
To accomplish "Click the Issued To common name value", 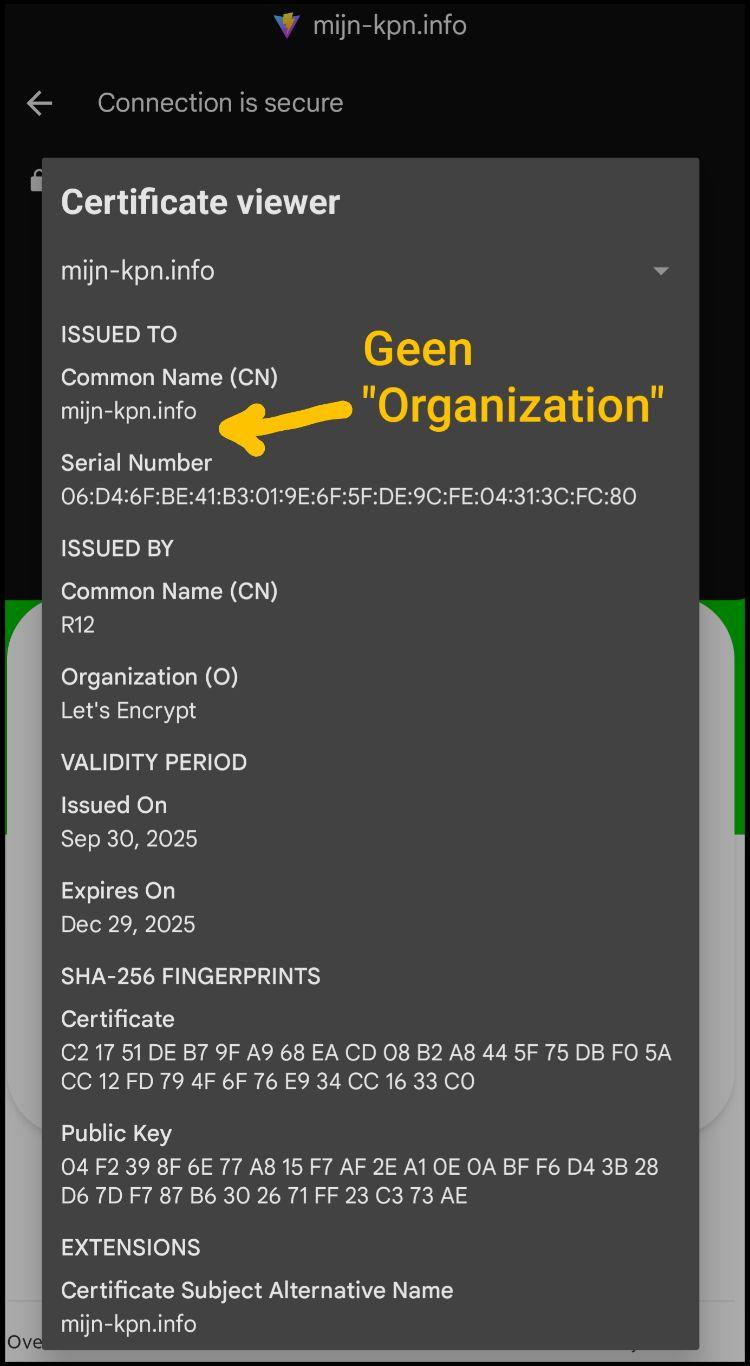I will (128, 411).
